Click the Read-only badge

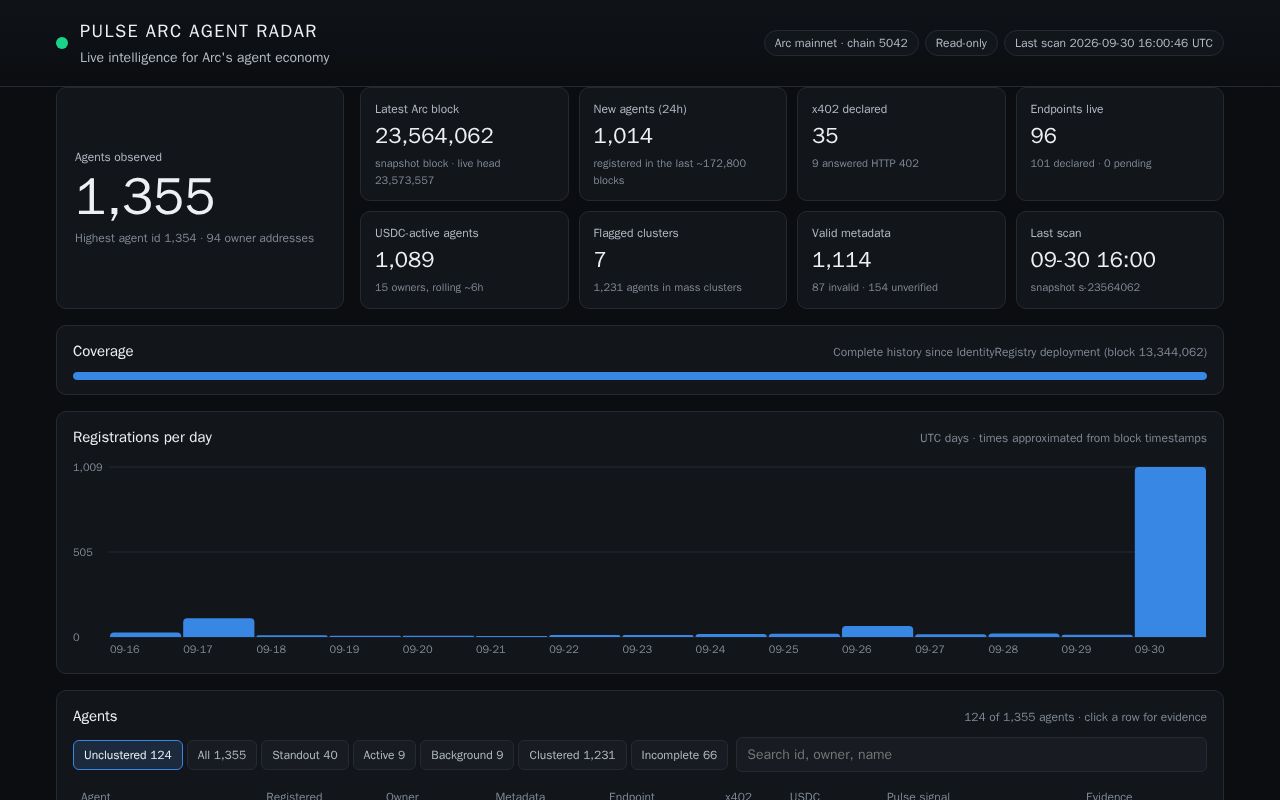pos(961,43)
